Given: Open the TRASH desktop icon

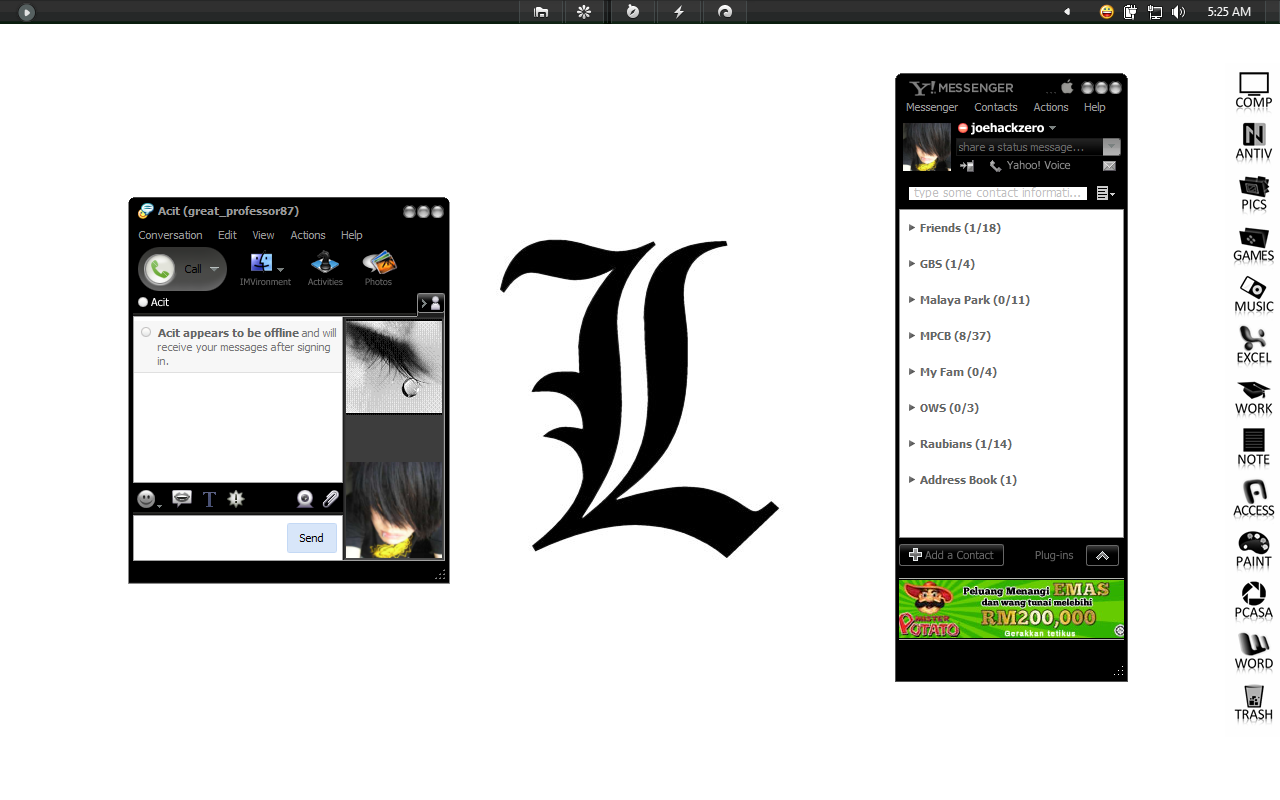Looking at the screenshot, I should pyautogui.click(x=1253, y=702).
